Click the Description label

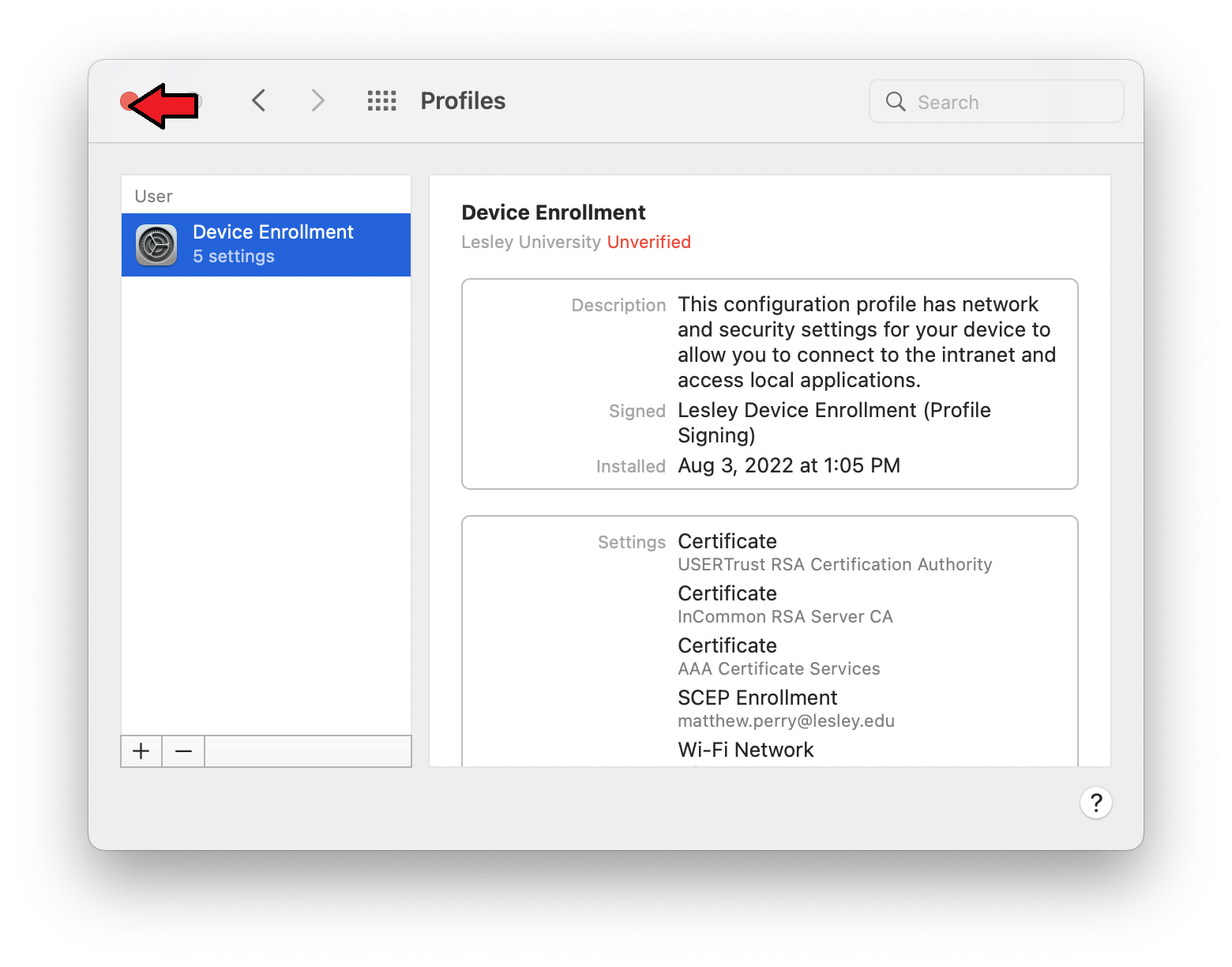click(618, 305)
